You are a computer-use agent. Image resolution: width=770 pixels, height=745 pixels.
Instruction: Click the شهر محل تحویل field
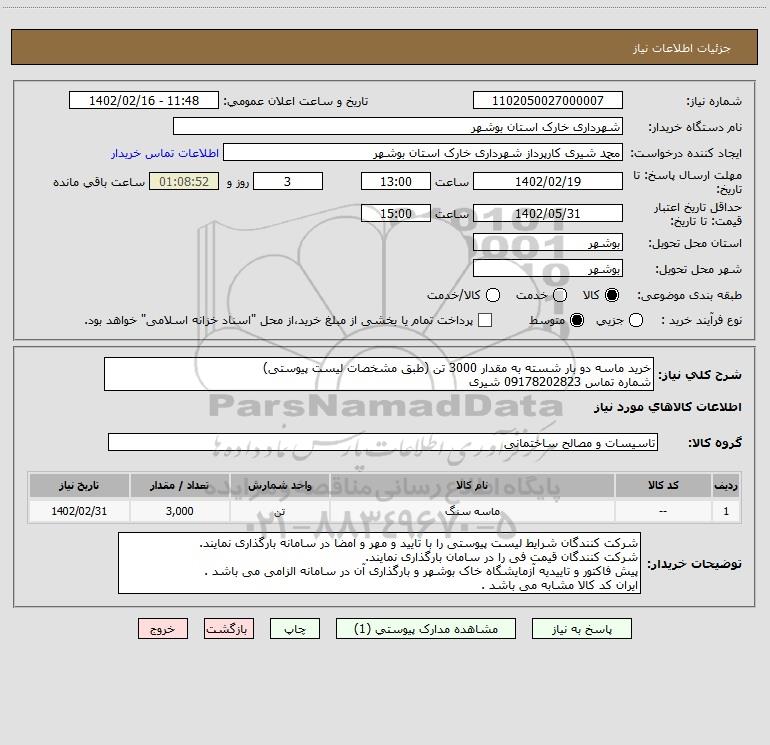point(548,268)
